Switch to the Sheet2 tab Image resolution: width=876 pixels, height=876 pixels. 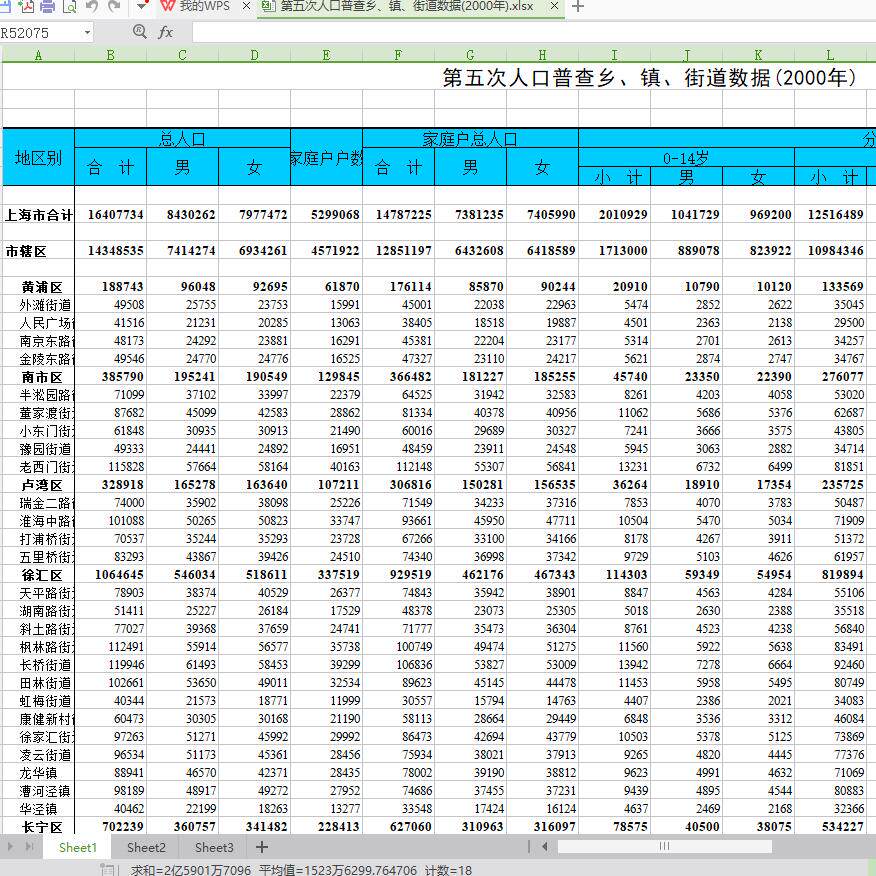[x=145, y=847]
